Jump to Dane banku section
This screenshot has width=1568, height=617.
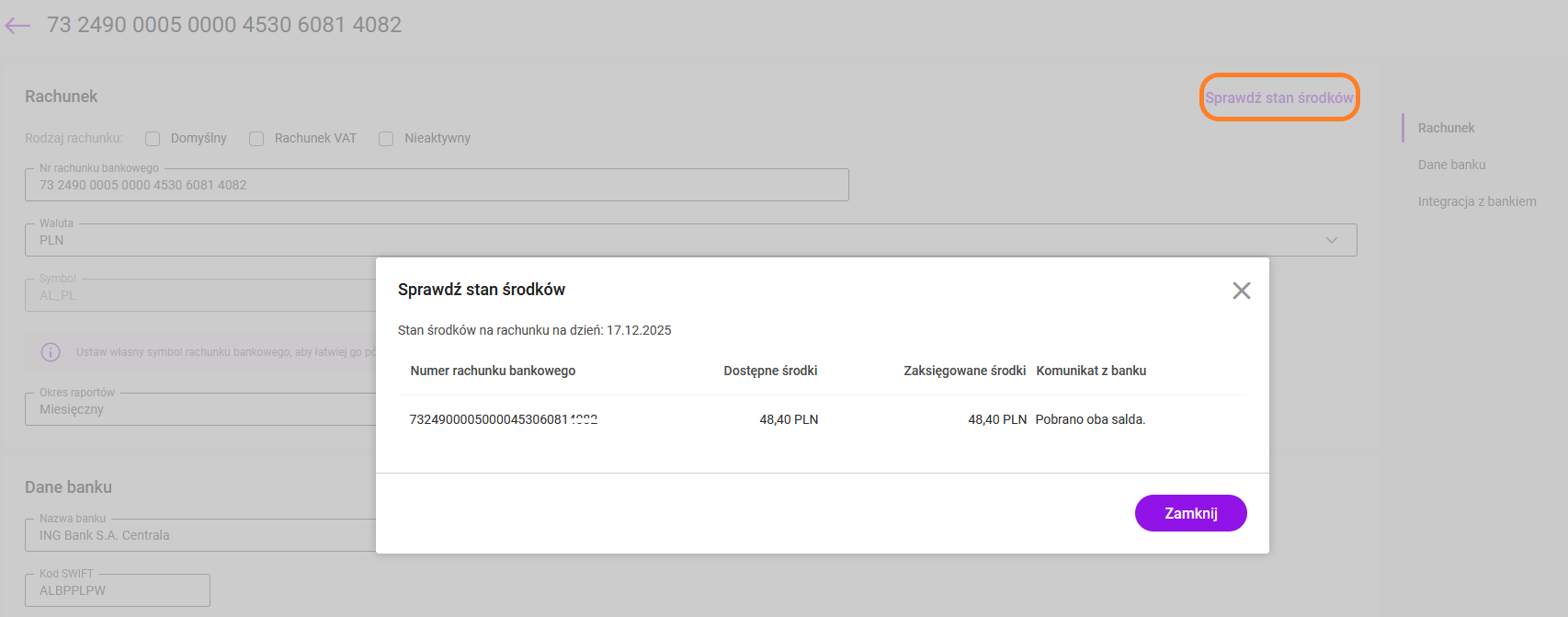tap(1451, 165)
